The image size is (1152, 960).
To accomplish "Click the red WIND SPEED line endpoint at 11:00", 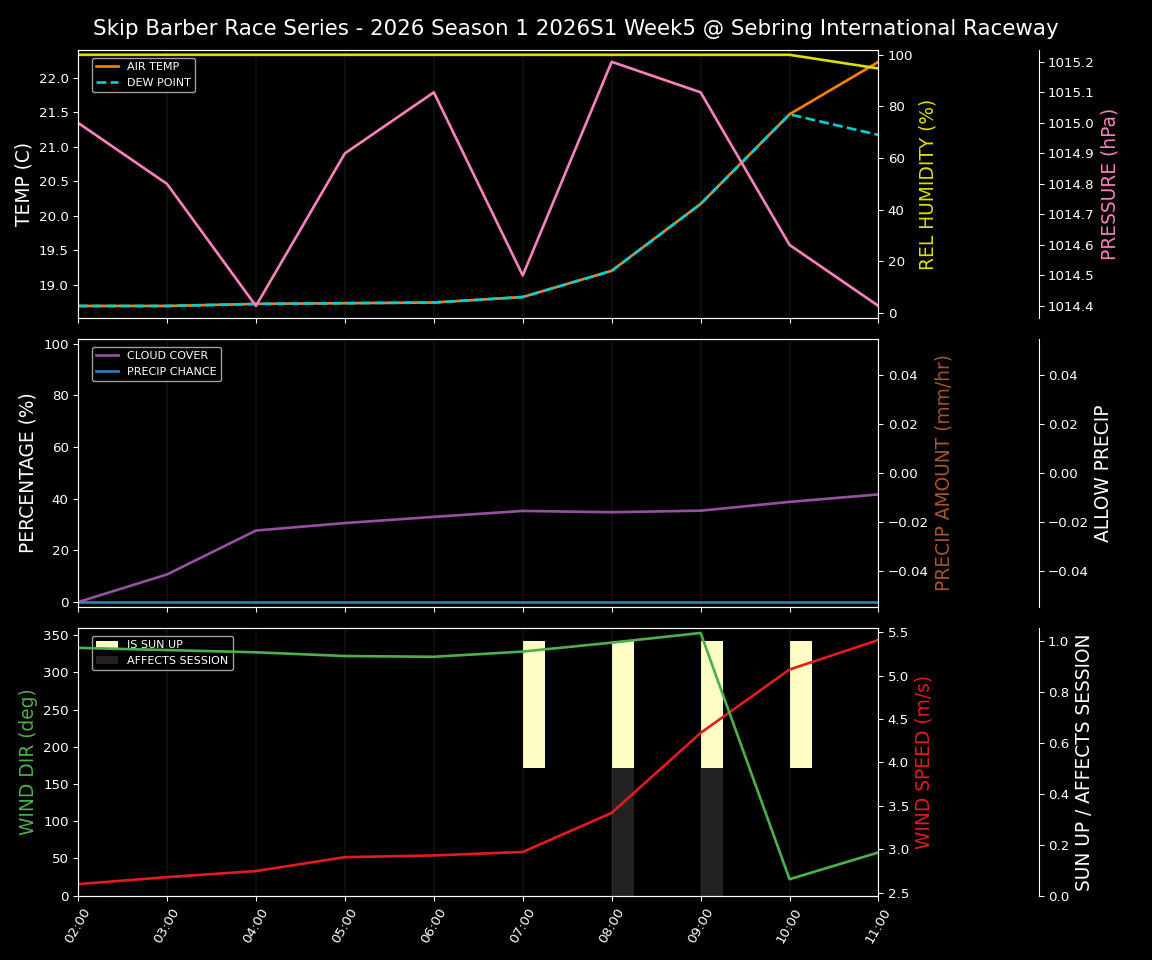I will click(876, 642).
